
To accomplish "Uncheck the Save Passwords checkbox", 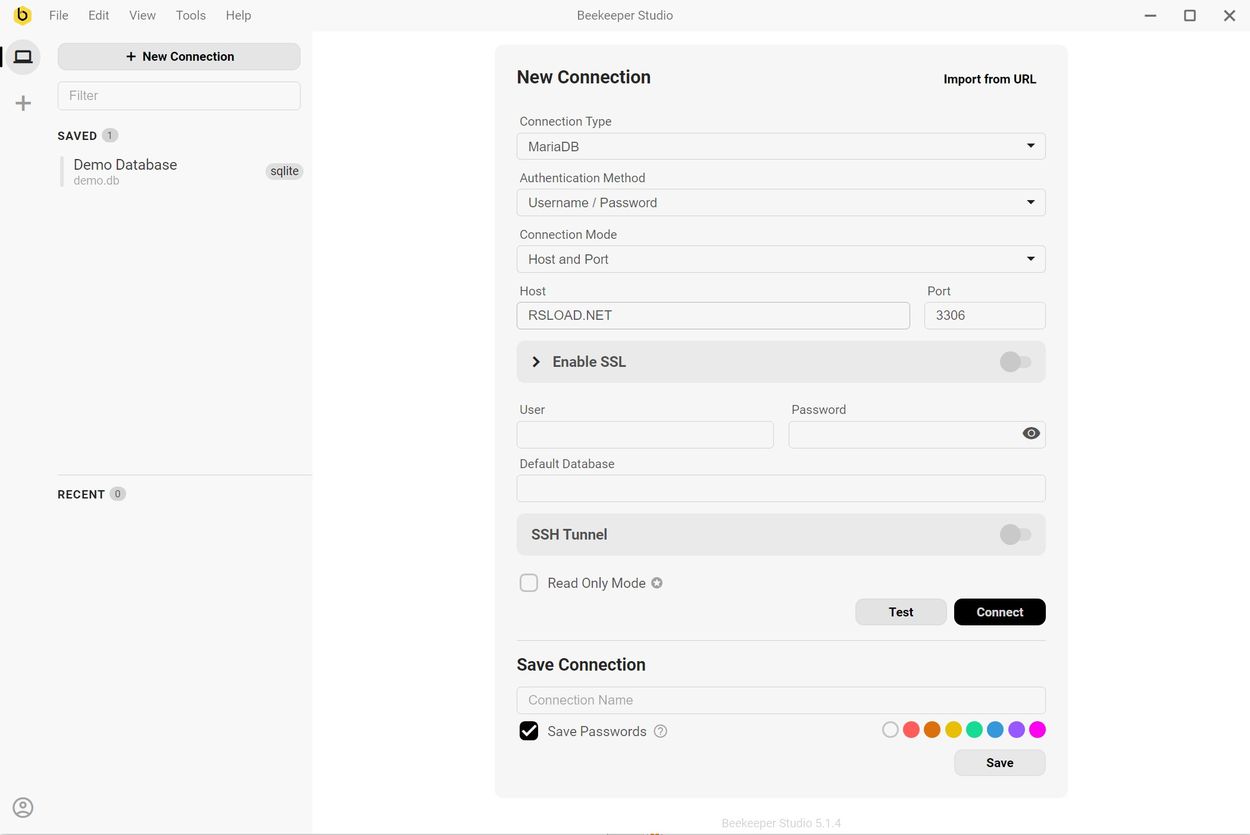I will click(x=529, y=731).
